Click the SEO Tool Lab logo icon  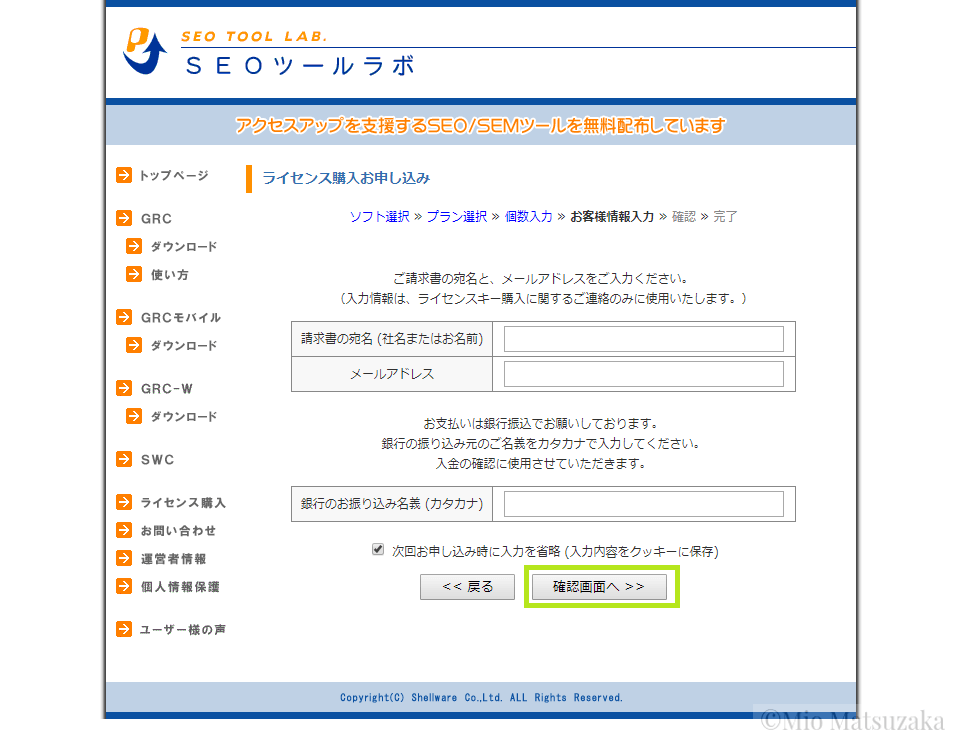[145, 51]
